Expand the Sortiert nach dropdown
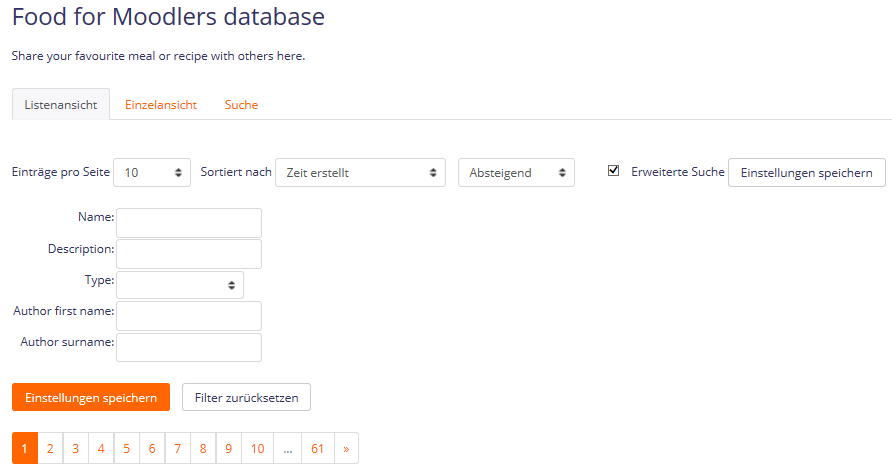This screenshot has height=473, width=892. point(360,172)
